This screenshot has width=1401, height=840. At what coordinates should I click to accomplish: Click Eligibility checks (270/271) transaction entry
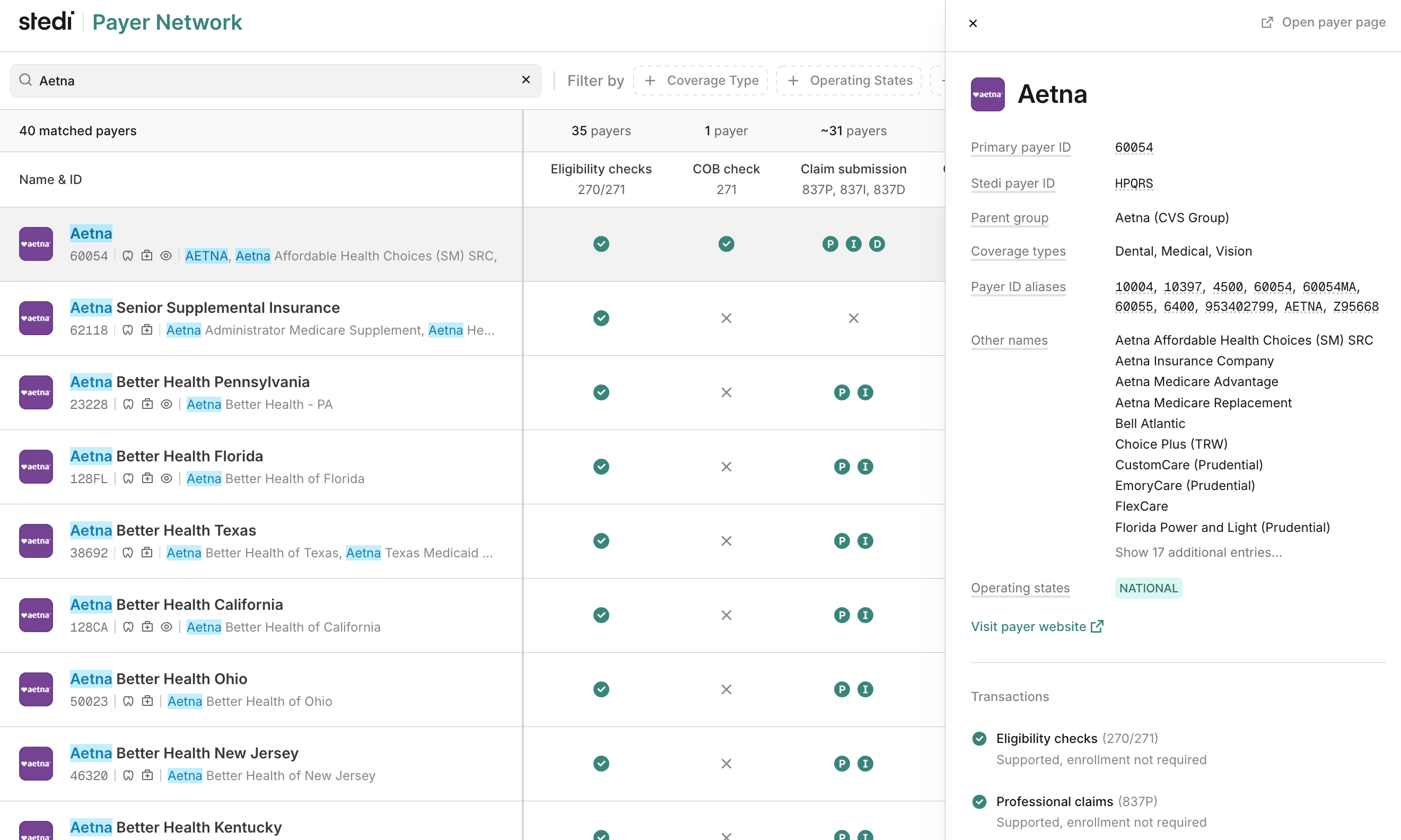(1089, 748)
